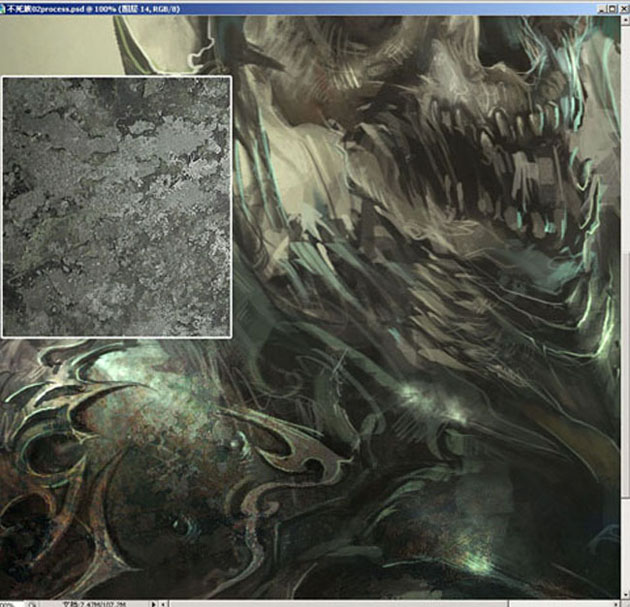Click the horizontal scrollbar track at bottom
This screenshot has width=630, height=607.
pyautogui.click(x=400, y=603)
